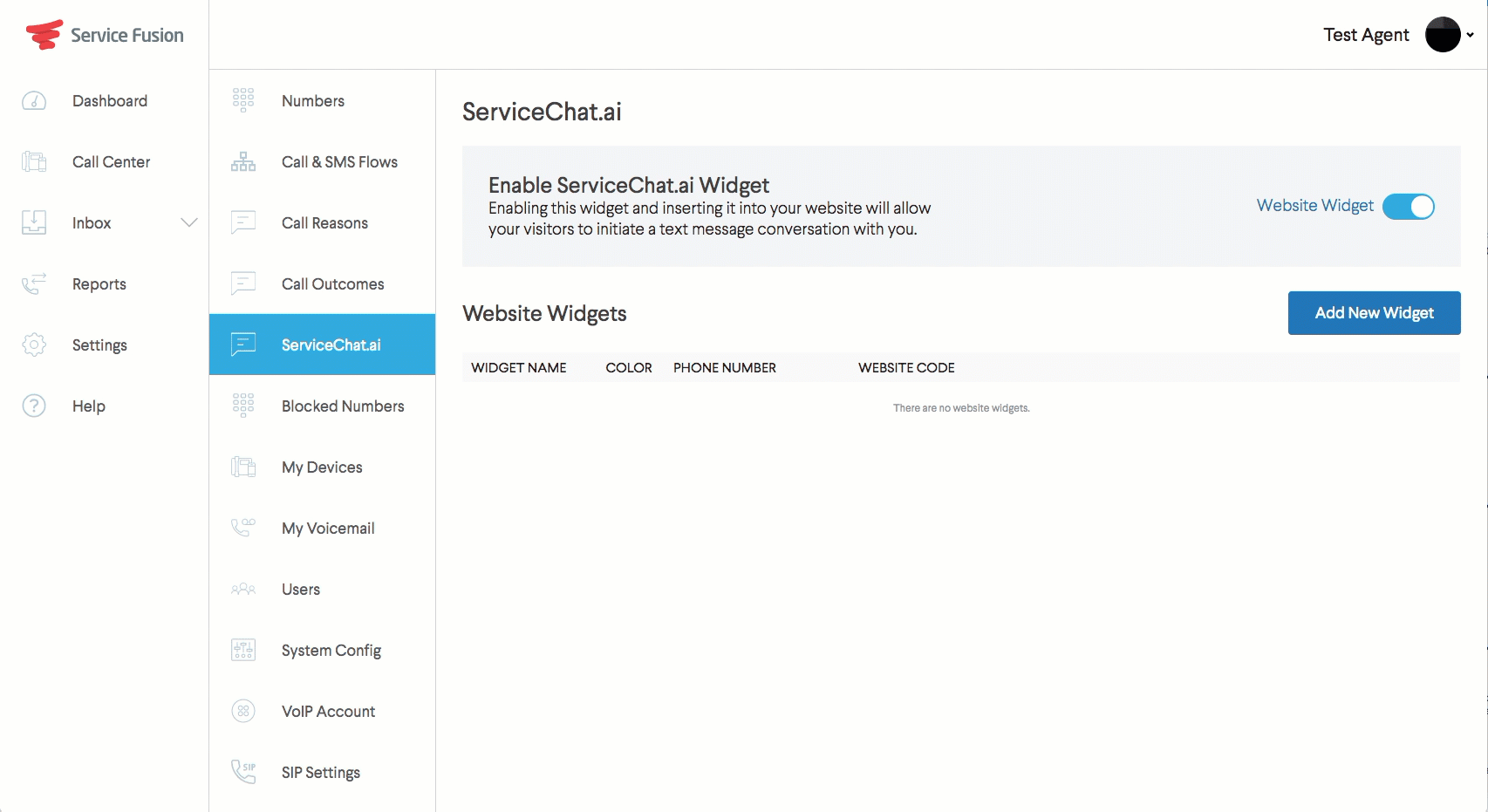Click the 'There are no website widgets.' message
1488x812 pixels.
pyautogui.click(x=961, y=408)
